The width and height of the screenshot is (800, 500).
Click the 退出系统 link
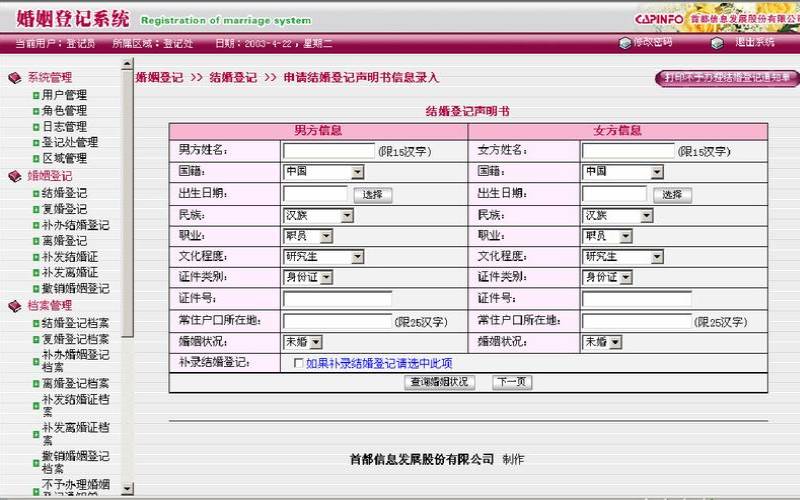pos(755,42)
